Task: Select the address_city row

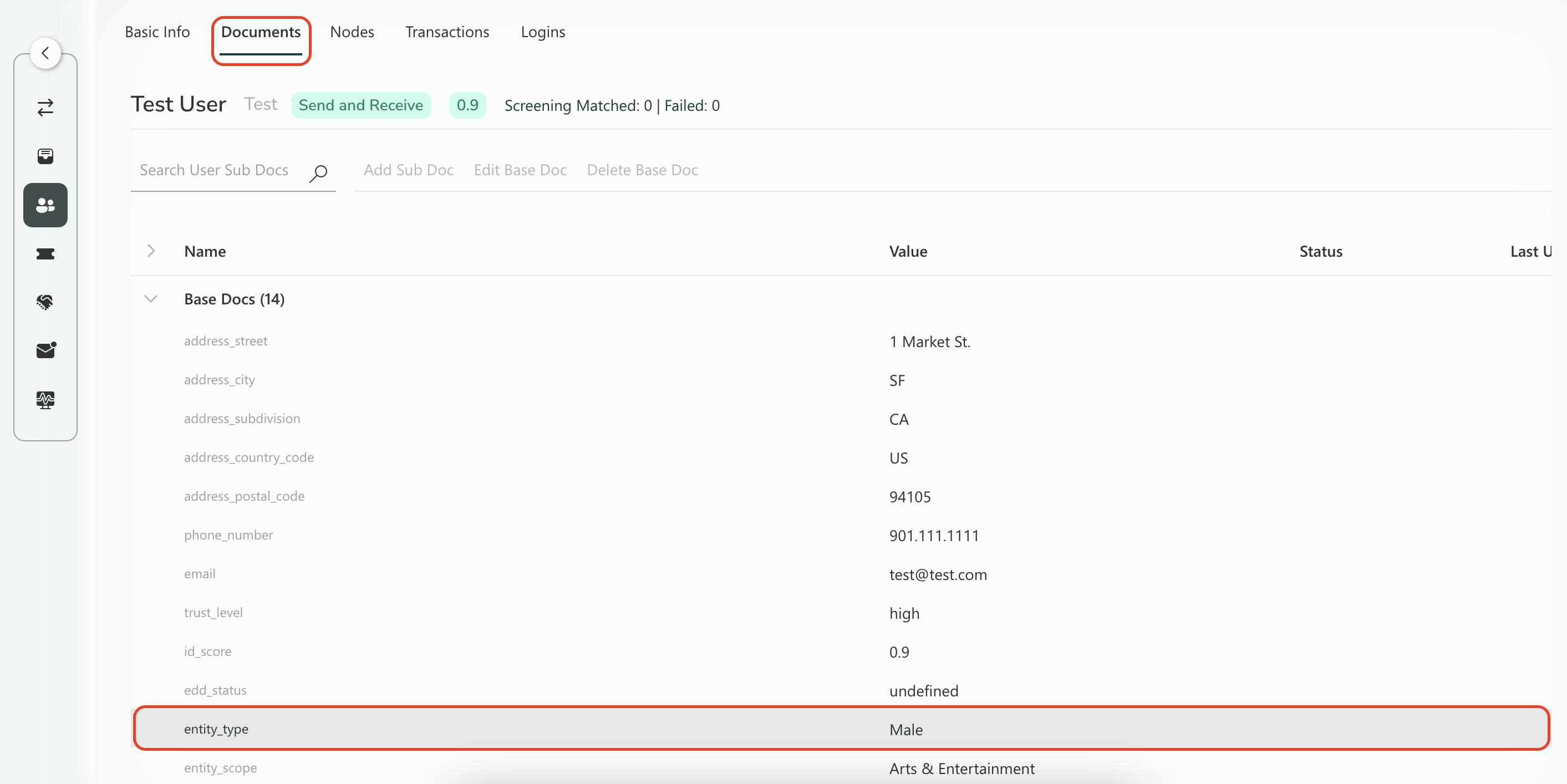Action: pyautogui.click(x=841, y=380)
